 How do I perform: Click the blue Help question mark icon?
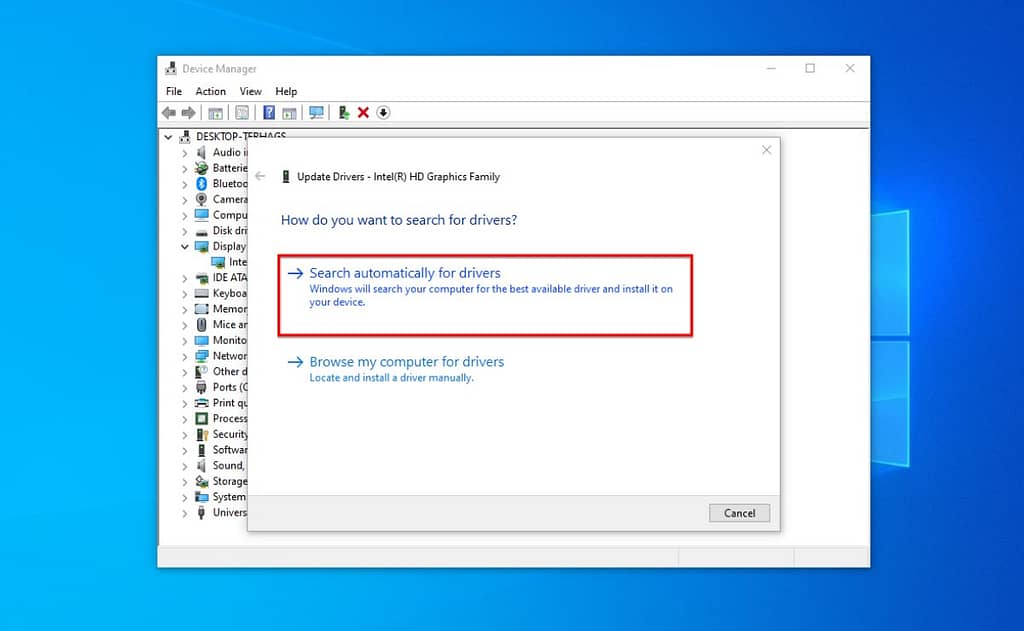pyautogui.click(x=268, y=113)
